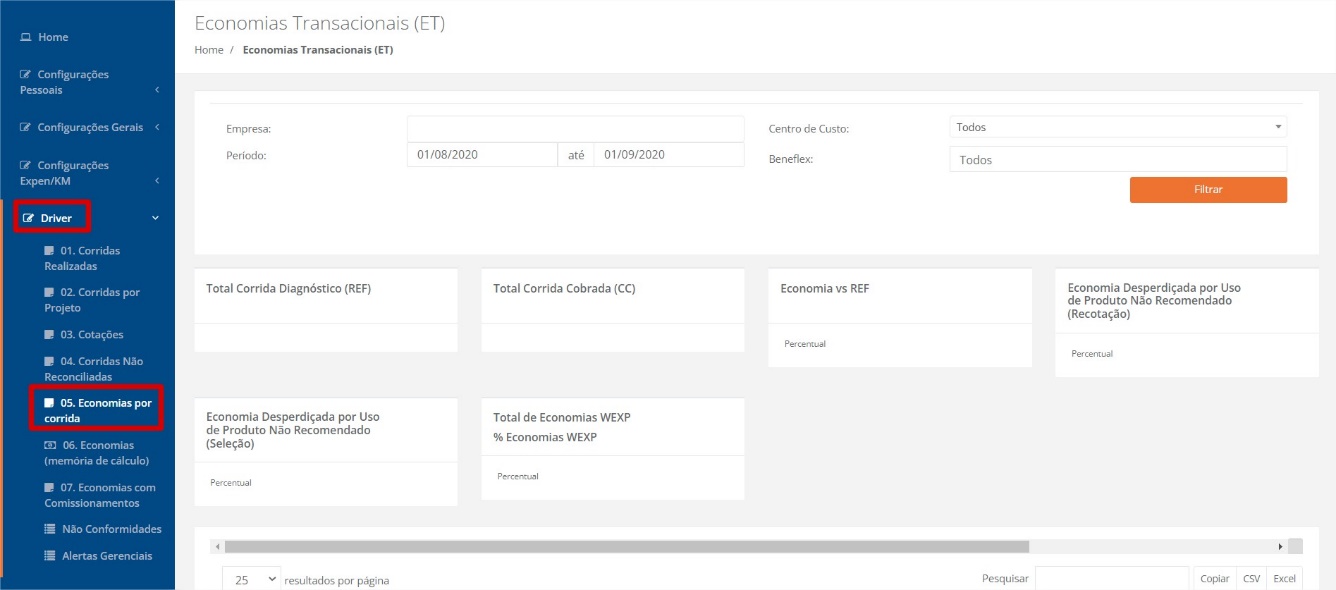
Task: Expand Configurações Pessoais chevron
Action: coord(157,91)
